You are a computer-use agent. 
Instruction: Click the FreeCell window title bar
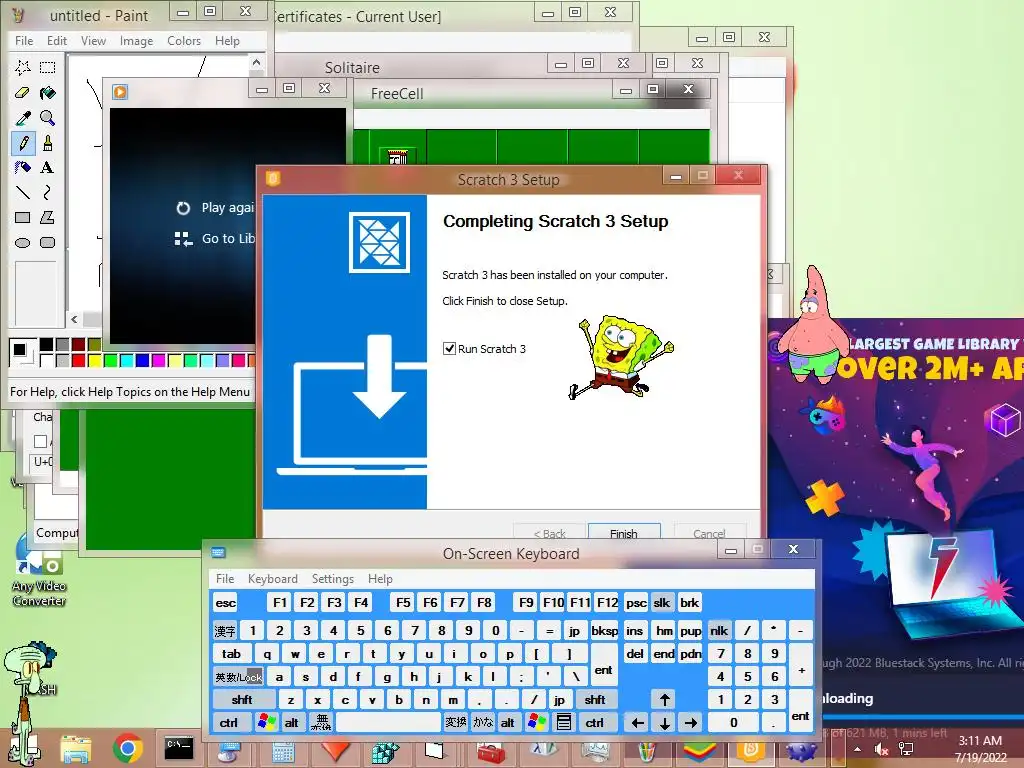pos(483,93)
